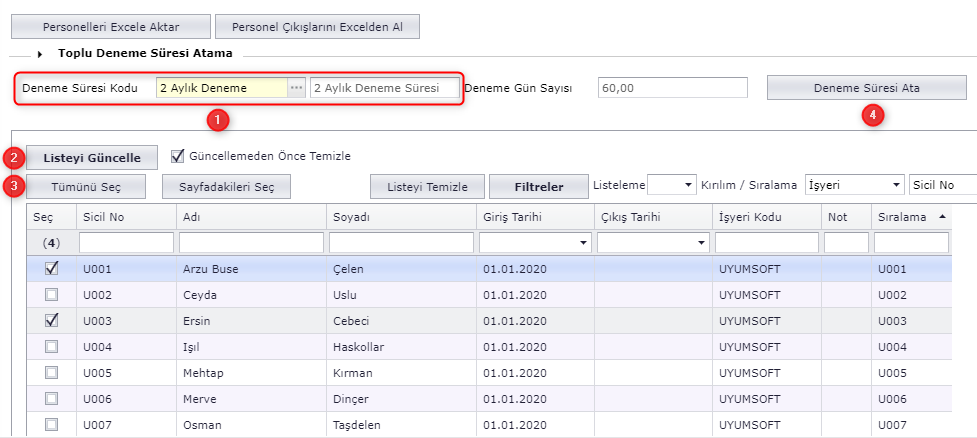
Task: Collapse Toplu Deneme Süresi Atama section arrow
Action: tap(40, 53)
